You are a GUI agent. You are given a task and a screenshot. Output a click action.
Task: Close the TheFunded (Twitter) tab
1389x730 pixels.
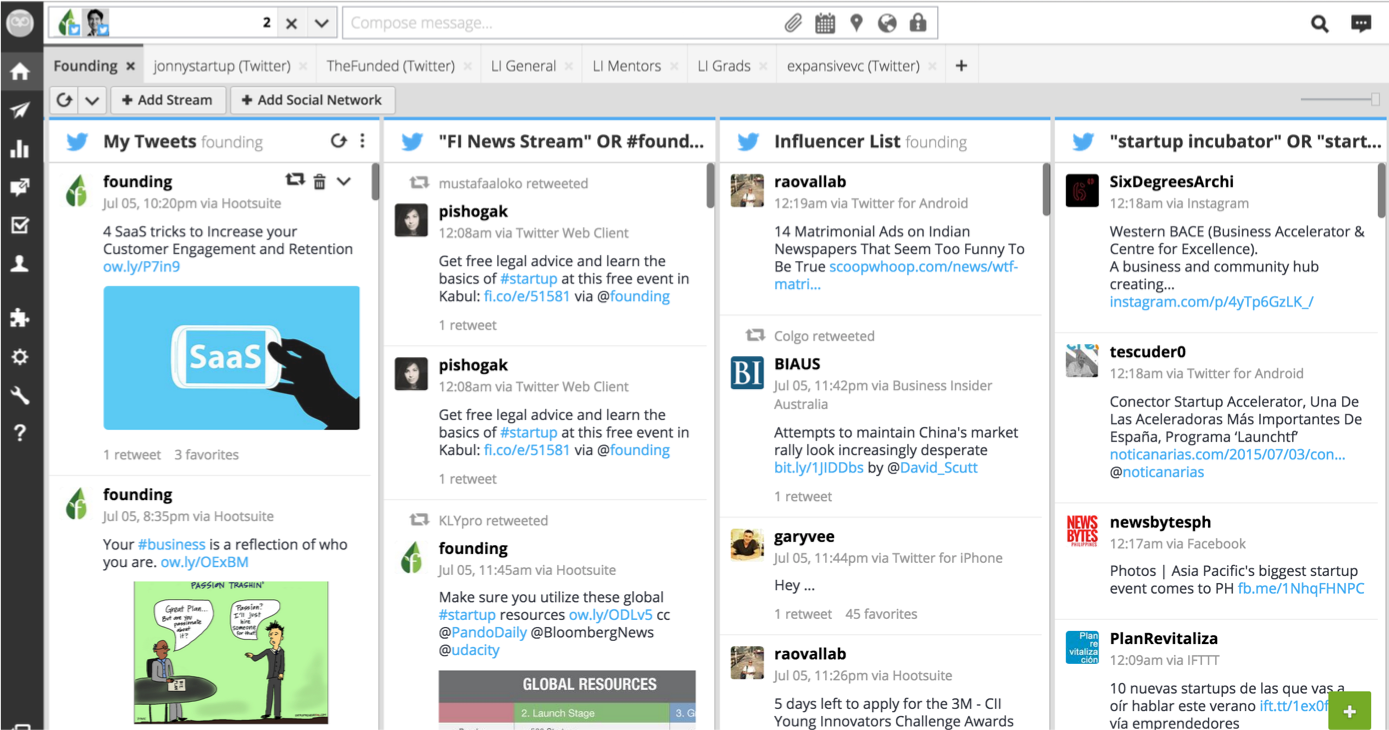468,66
